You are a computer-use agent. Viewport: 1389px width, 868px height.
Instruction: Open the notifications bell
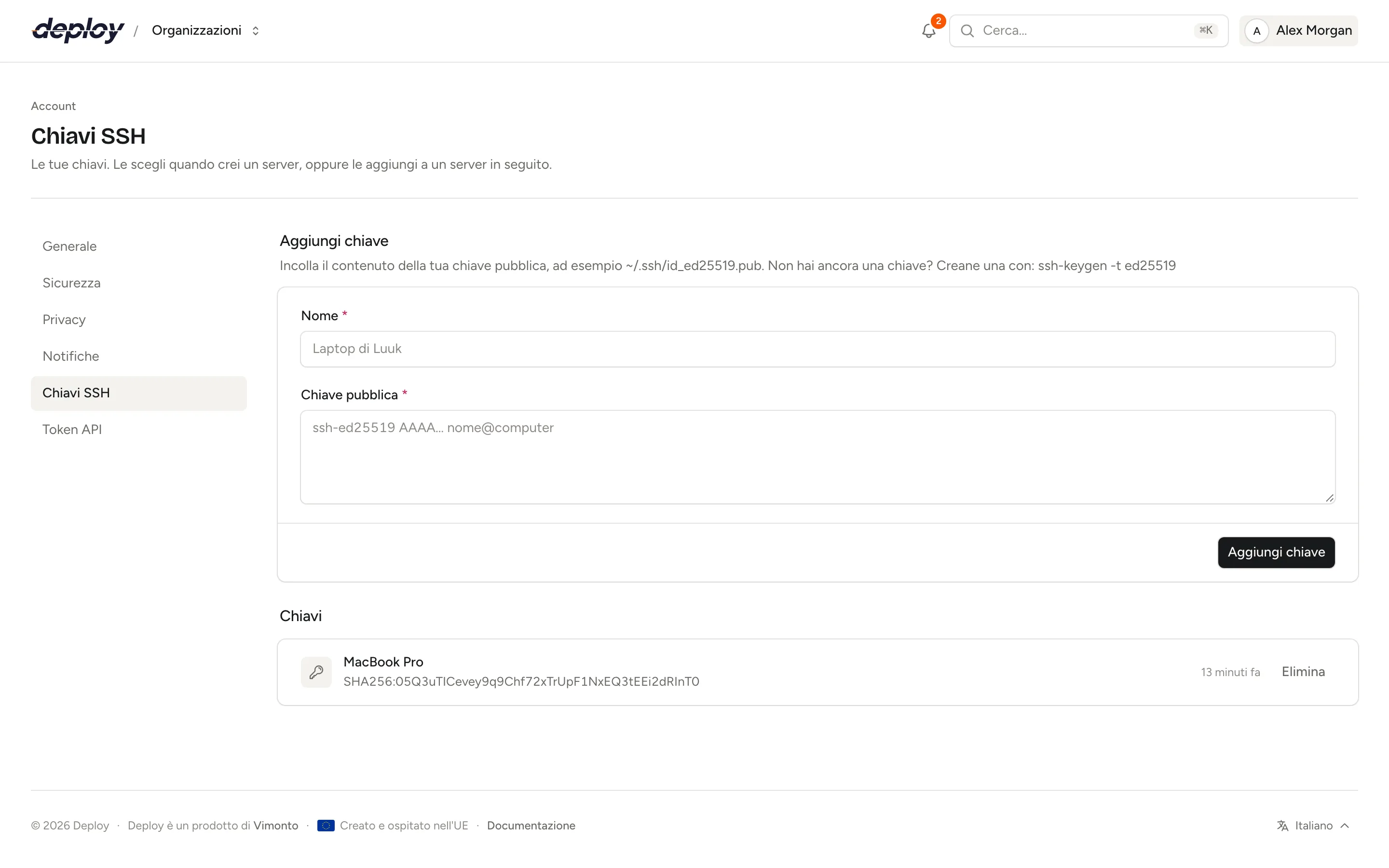[929, 31]
